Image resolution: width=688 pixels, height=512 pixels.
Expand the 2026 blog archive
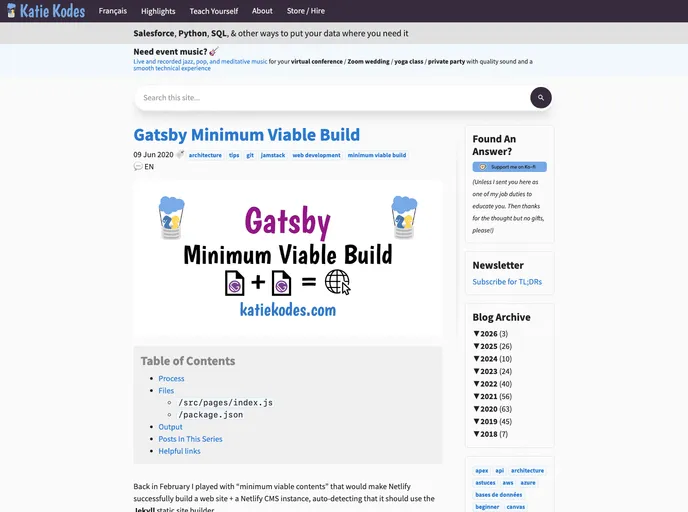[491, 333]
